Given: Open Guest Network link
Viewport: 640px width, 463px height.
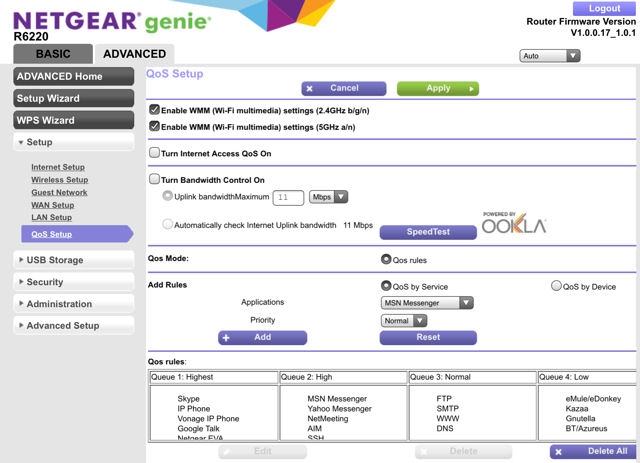Looking at the screenshot, I should (x=60, y=192).
